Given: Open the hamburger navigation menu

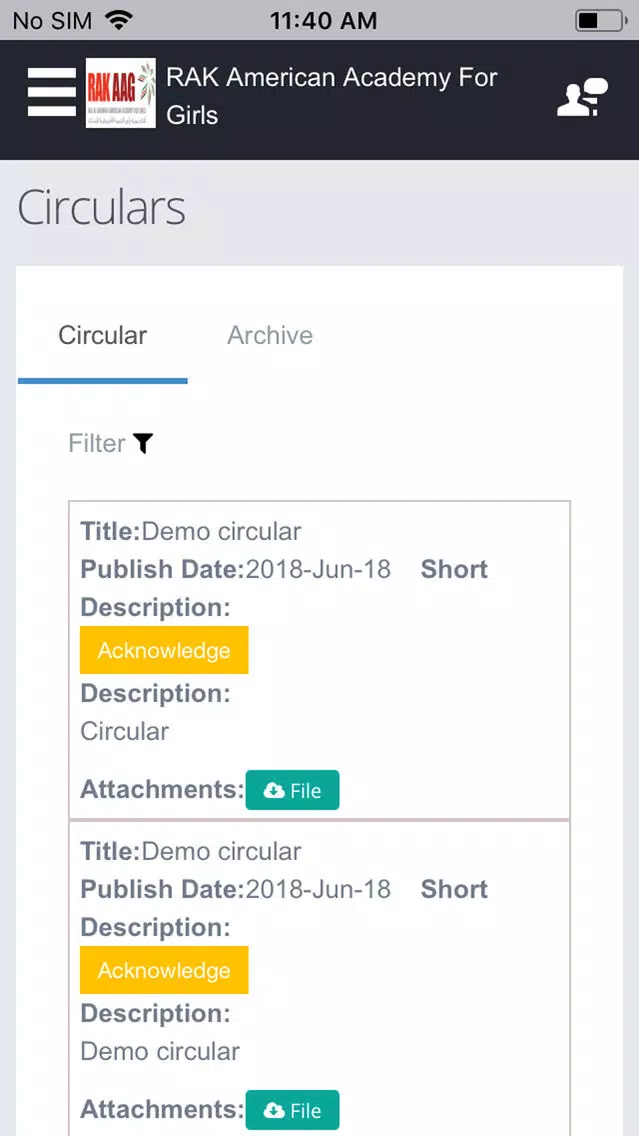Looking at the screenshot, I should click(x=51, y=92).
